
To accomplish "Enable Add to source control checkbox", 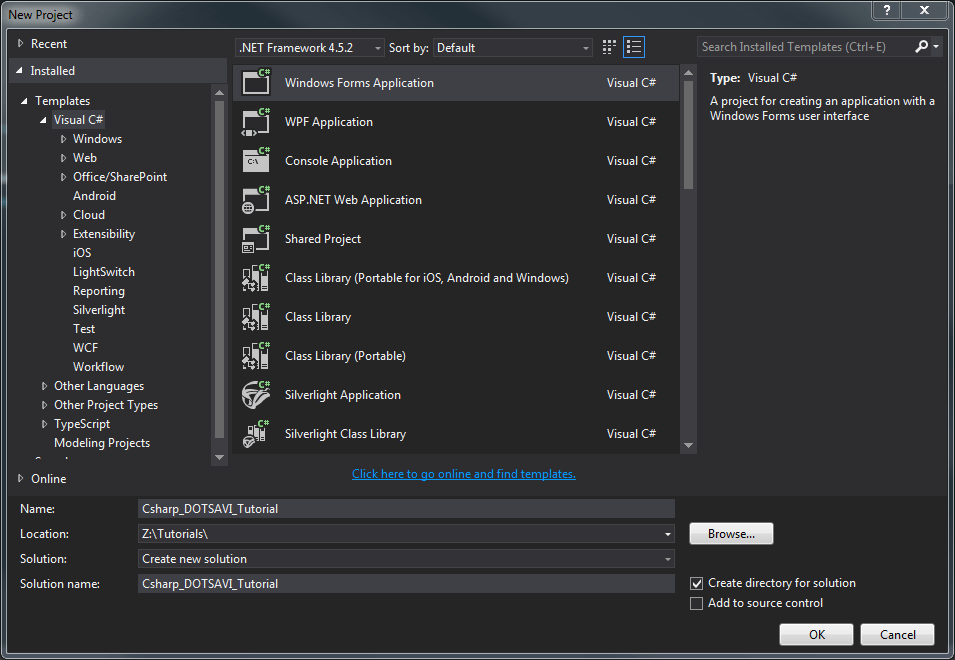I will [x=696, y=603].
